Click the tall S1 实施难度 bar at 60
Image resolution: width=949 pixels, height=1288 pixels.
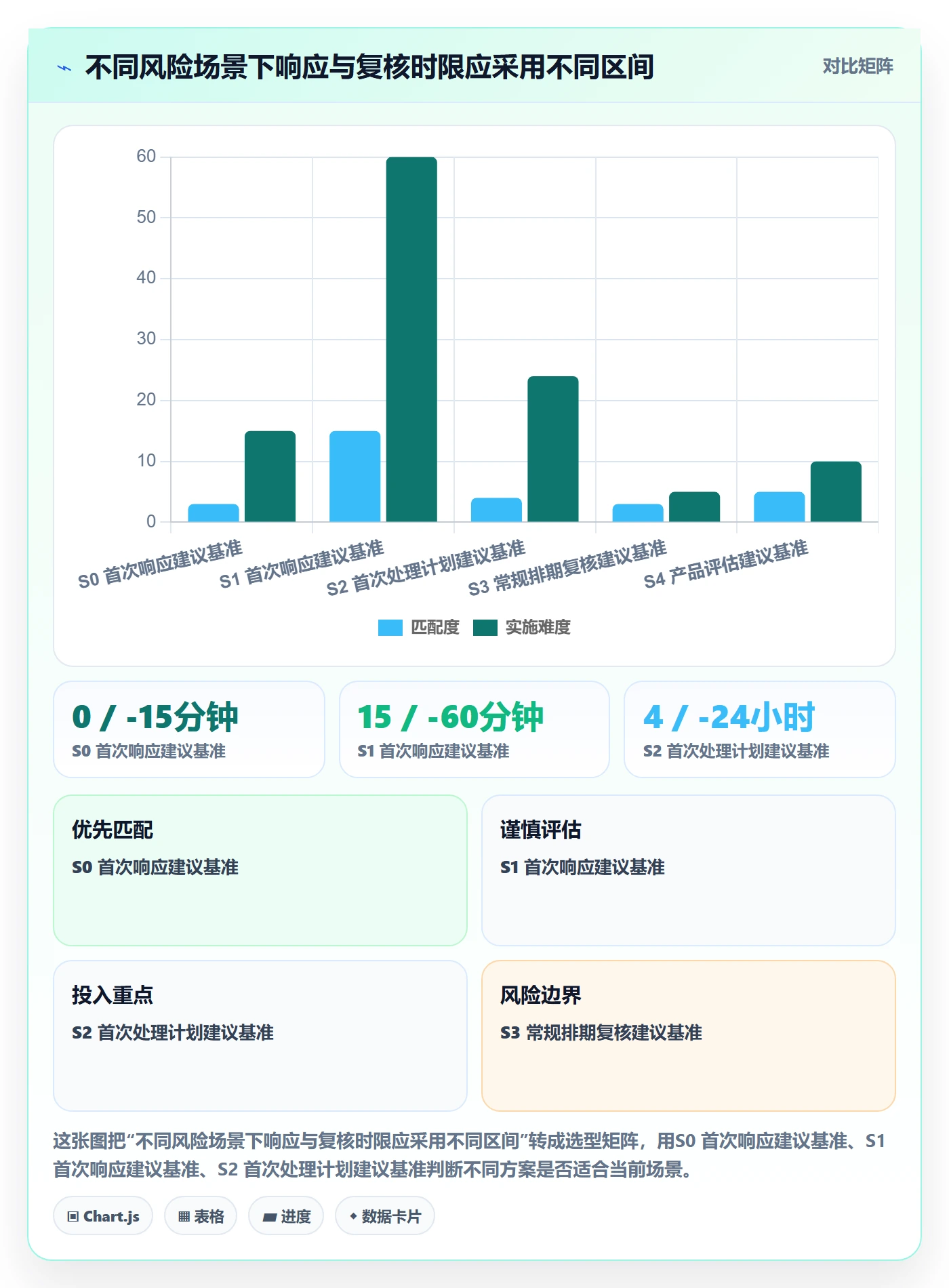411,339
